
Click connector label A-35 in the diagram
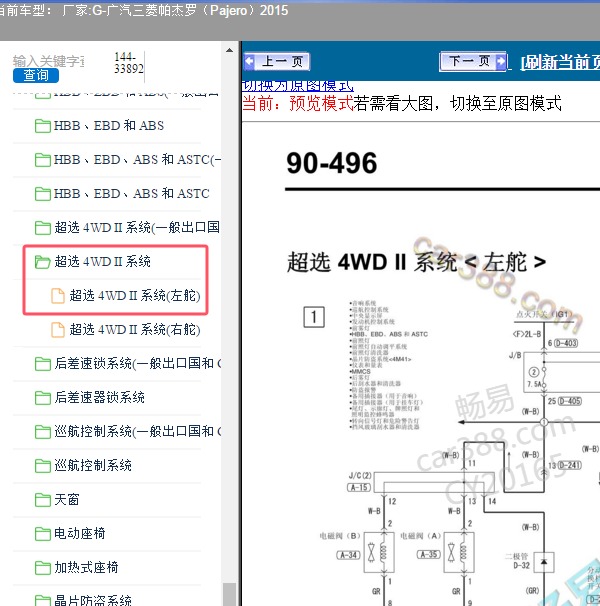click(428, 555)
